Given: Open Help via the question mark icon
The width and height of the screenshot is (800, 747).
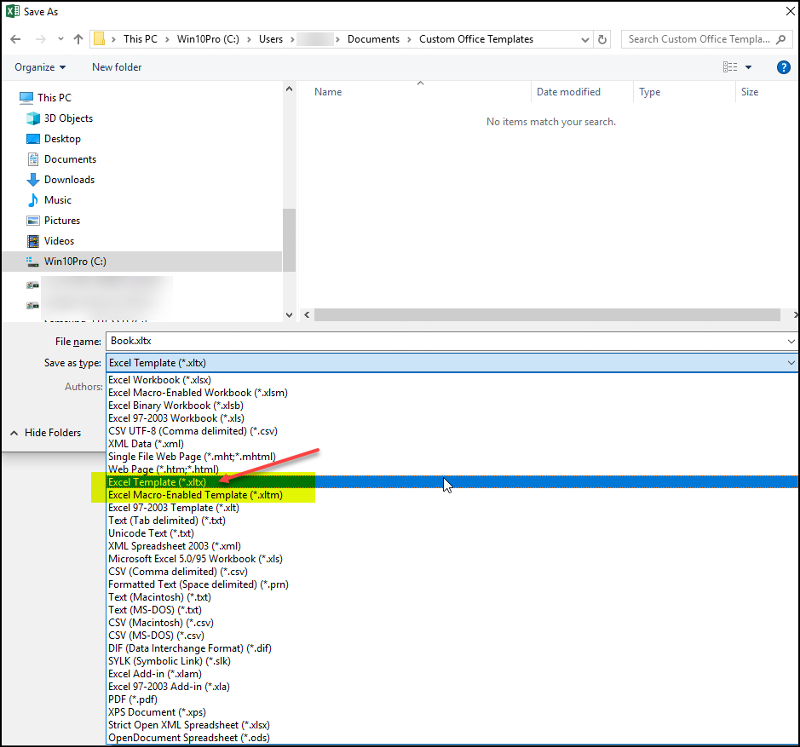Looking at the screenshot, I should coord(784,67).
